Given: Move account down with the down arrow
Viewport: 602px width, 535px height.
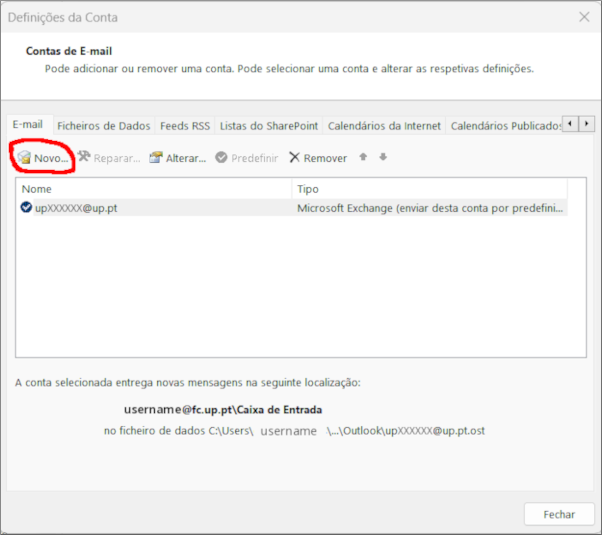Looking at the screenshot, I should (383, 157).
